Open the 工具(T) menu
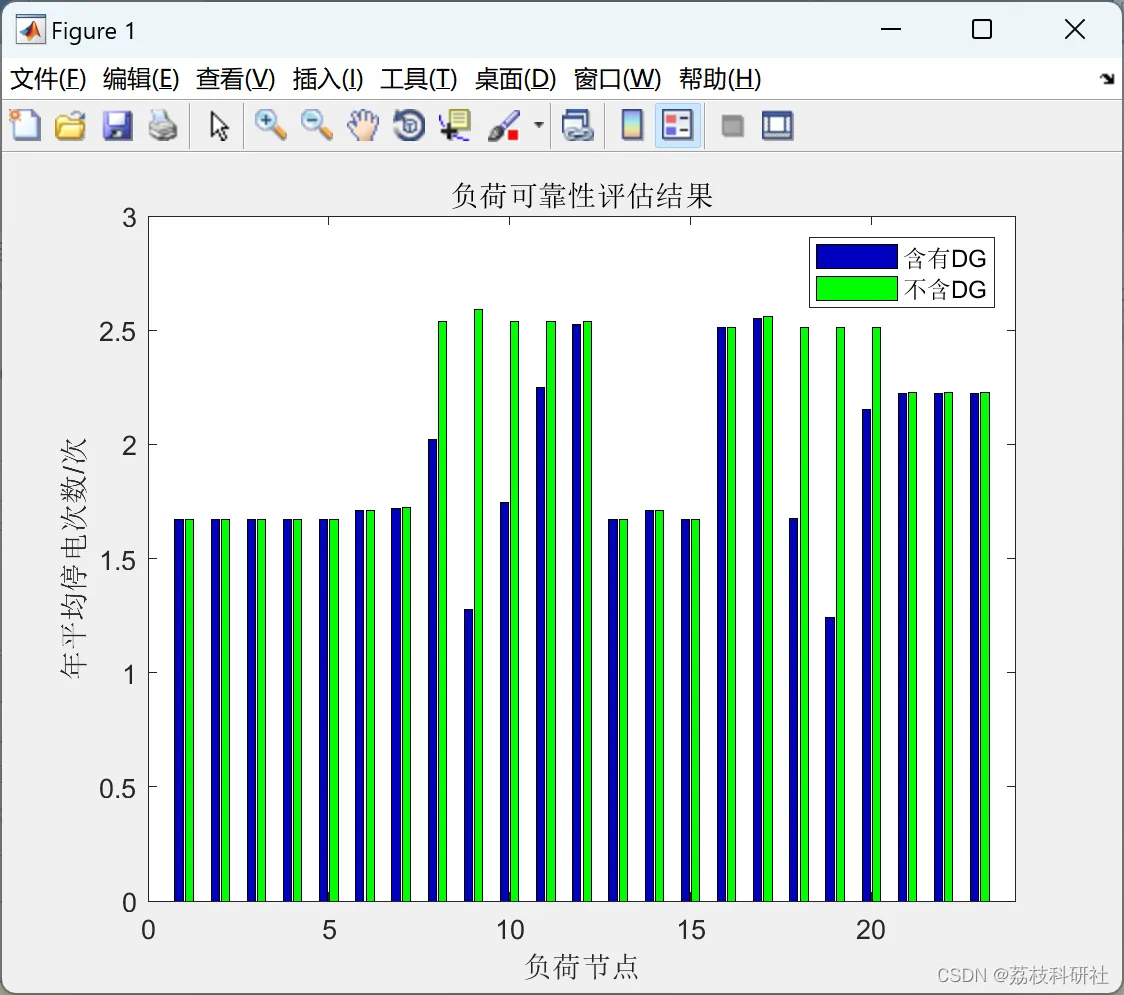Image resolution: width=1124 pixels, height=995 pixels. click(x=419, y=78)
